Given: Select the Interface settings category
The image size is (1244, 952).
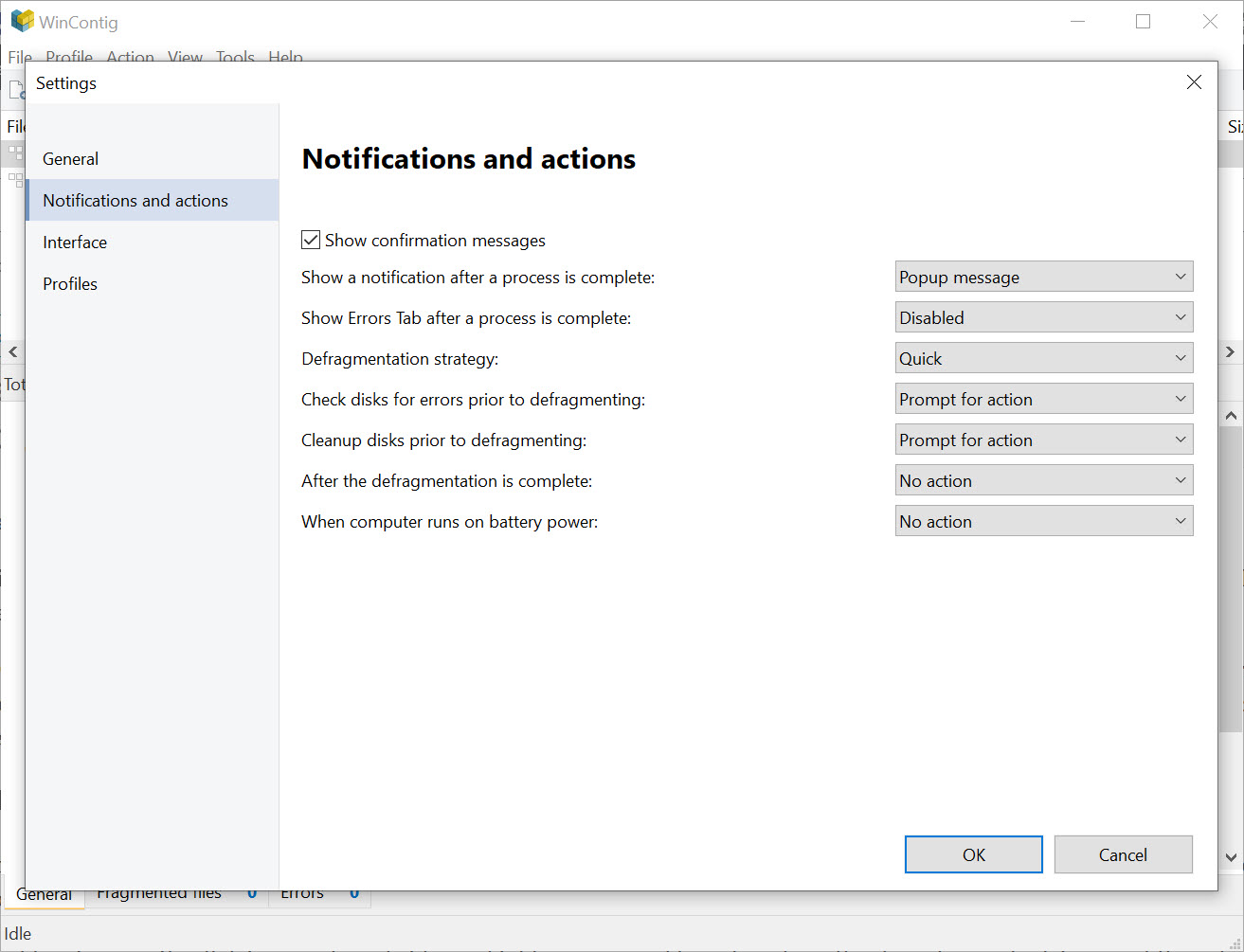Looking at the screenshot, I should pyautogui.click(x=75, y=242).
